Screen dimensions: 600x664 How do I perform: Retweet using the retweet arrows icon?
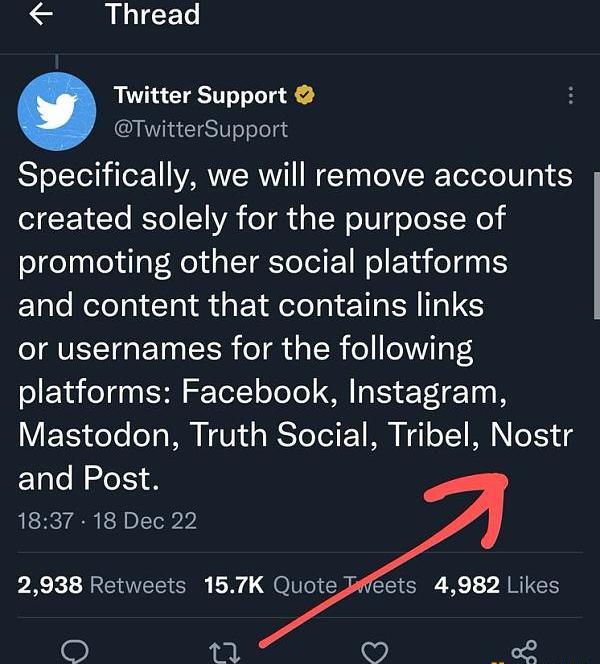tap(225, 652)
